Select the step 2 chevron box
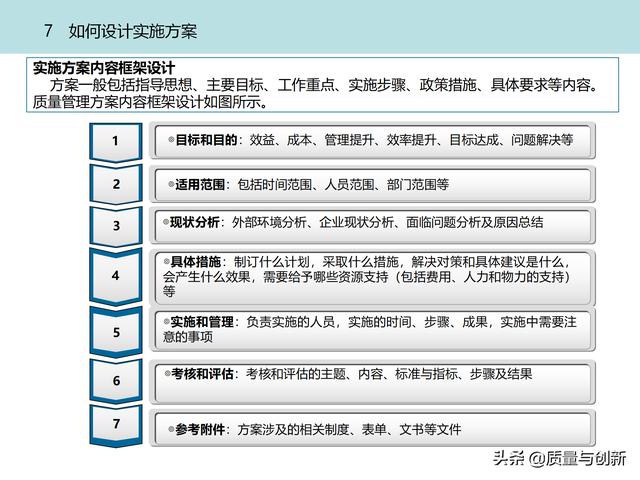The image size is (640, 480). coord(116,184)
